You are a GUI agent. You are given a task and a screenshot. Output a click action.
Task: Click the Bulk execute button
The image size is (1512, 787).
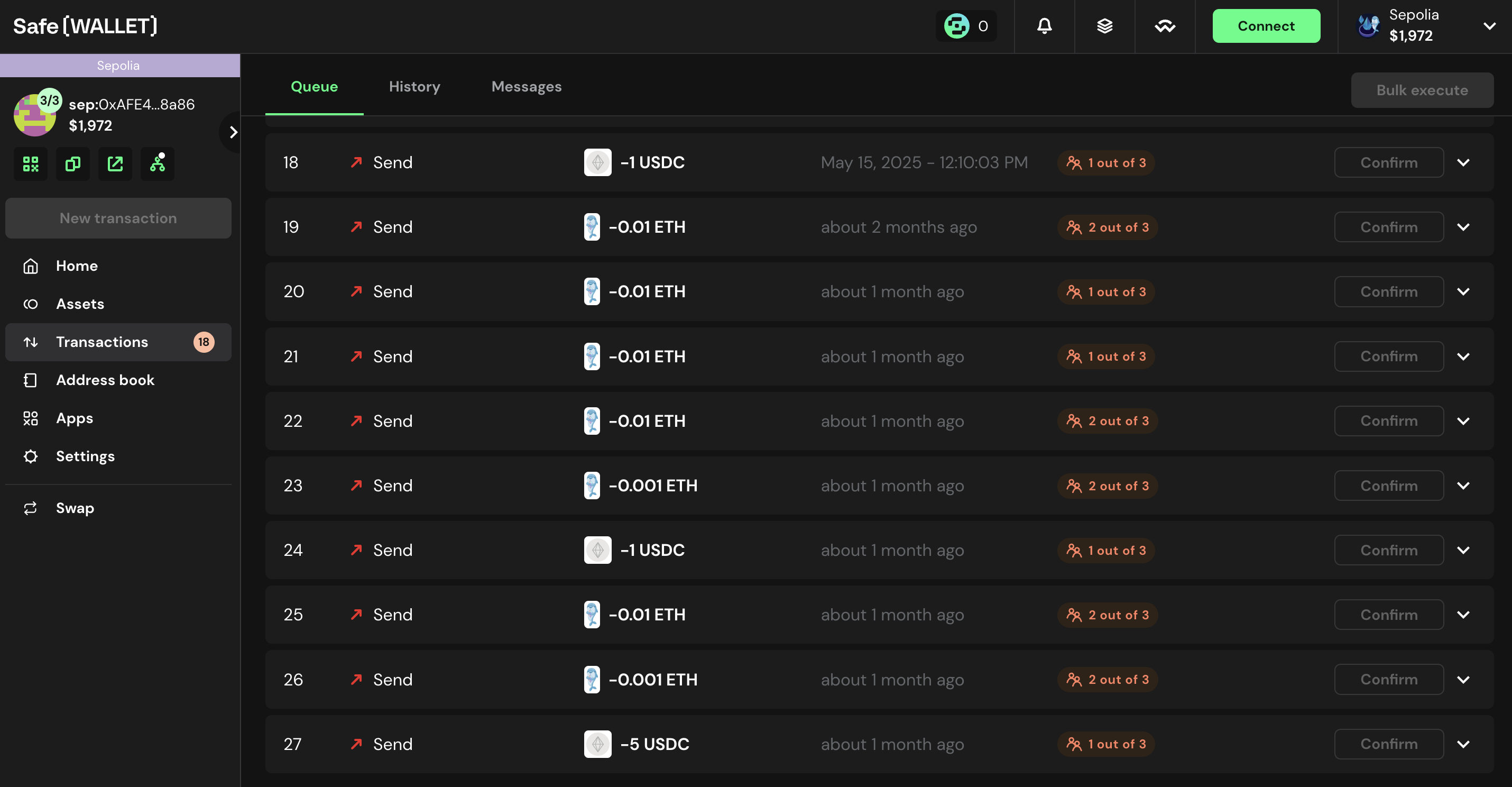tap(1422, 90)
